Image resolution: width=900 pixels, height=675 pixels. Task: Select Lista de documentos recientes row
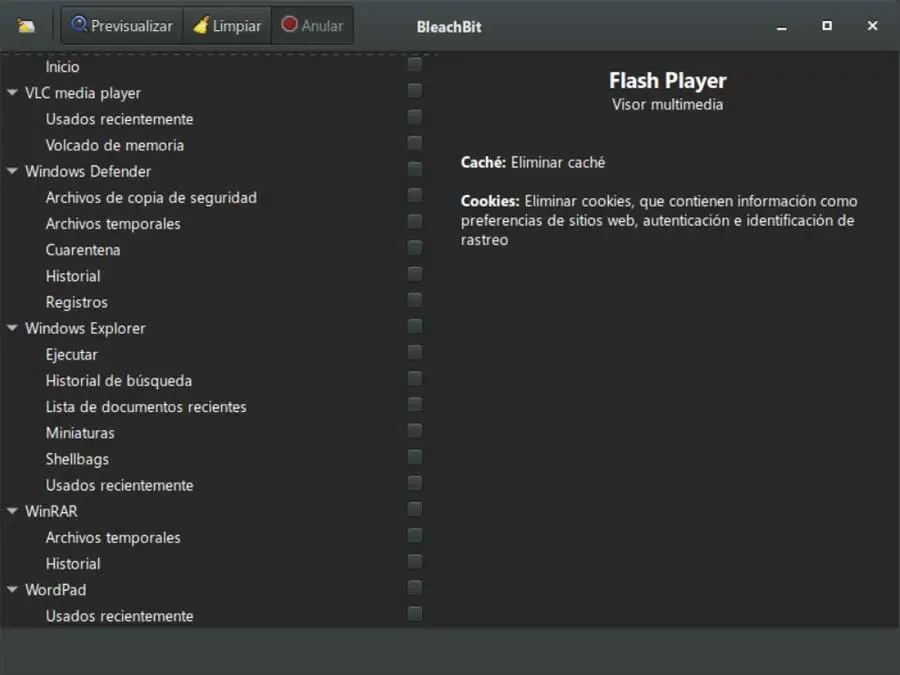(146, 407)
